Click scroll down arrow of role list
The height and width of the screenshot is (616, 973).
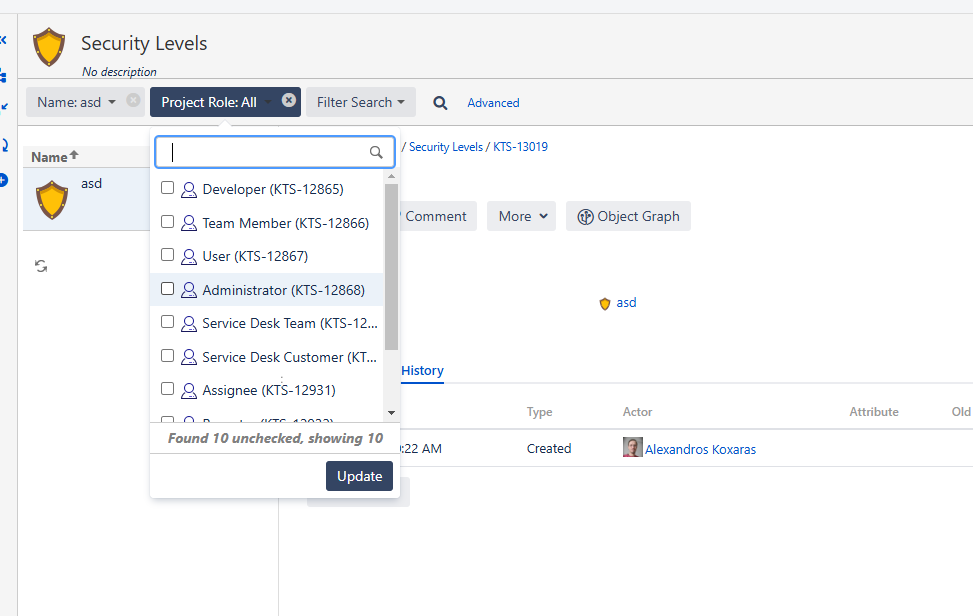pyautogui.click(x=391, y=413)
